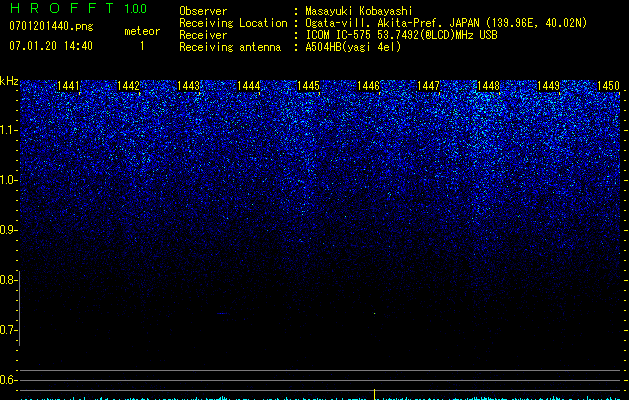Click the Observer label
629x400 pixels.
coord(203,11)
